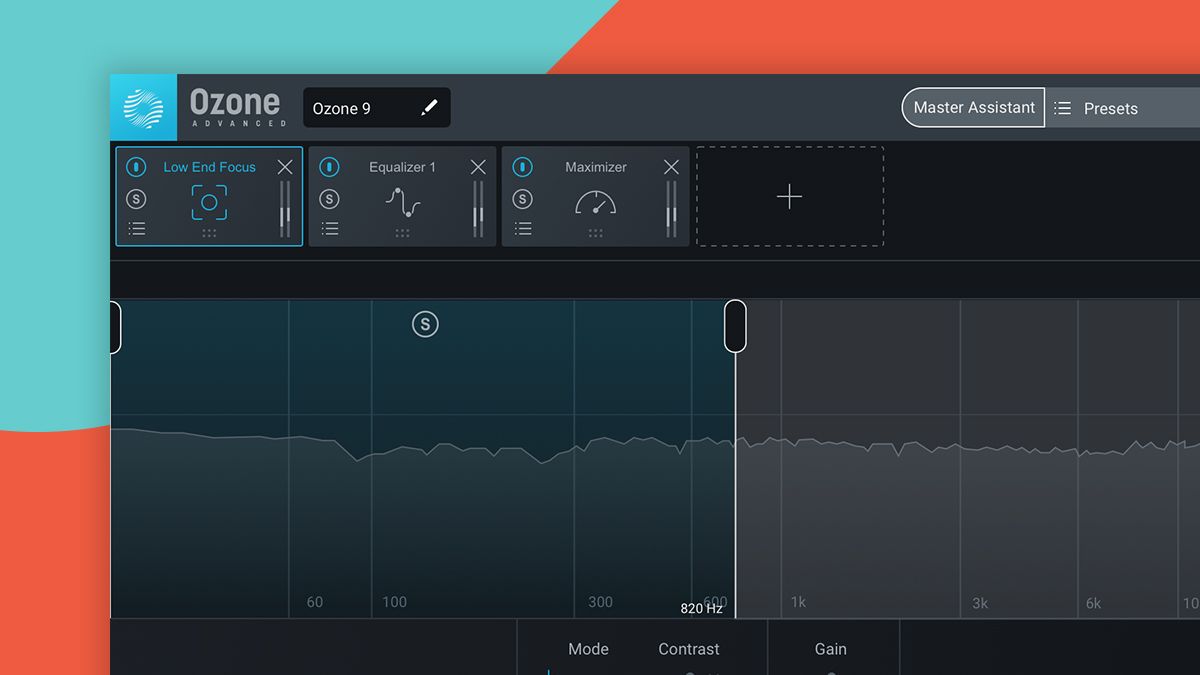Add a new module with plus slot
1200x675 pixels.
(x=790, y=196)
